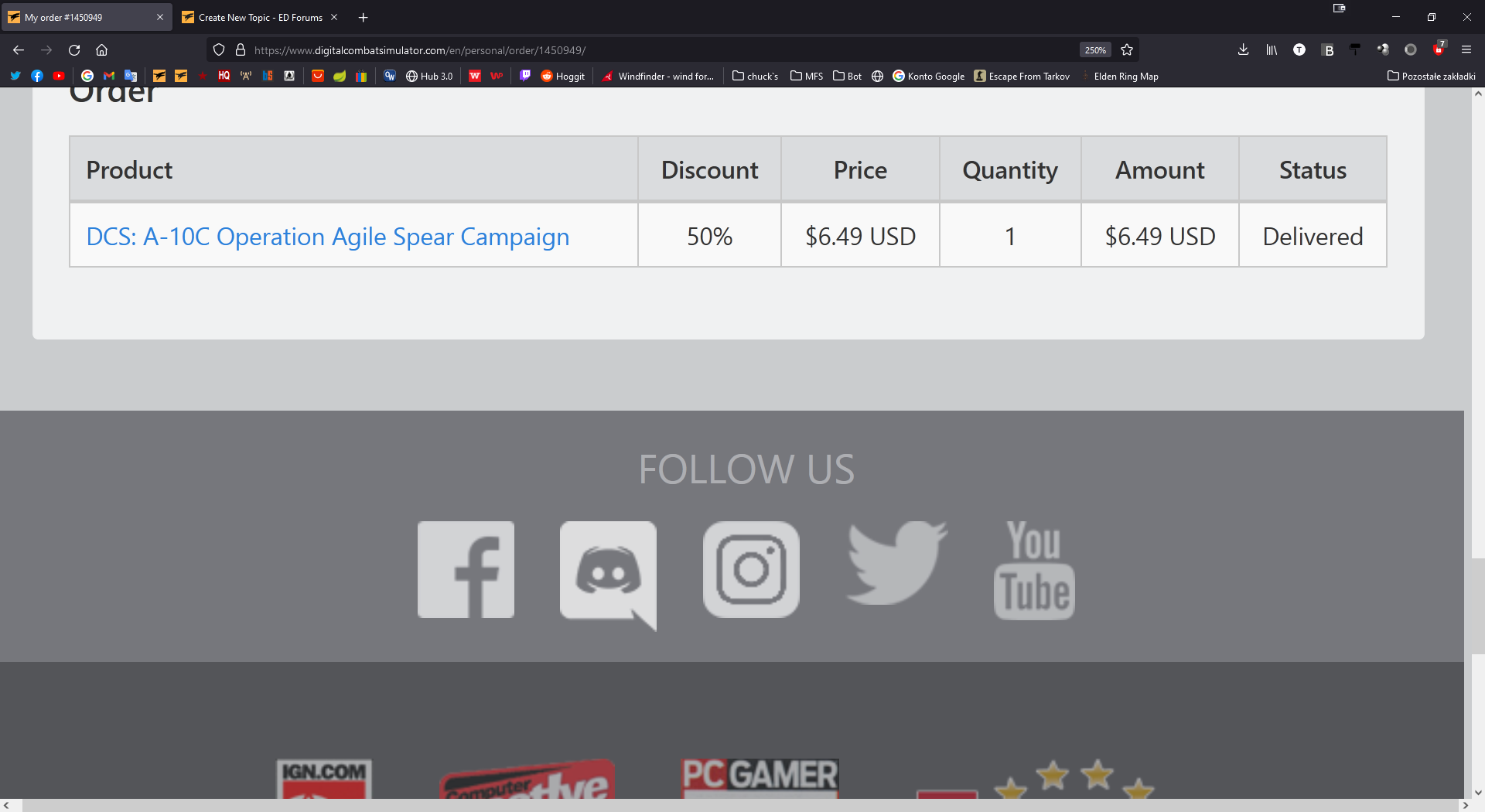Viewport: 1485px width, 812px height.
Task: Open the Twitter bird icon
Action: tap(896, 563)
